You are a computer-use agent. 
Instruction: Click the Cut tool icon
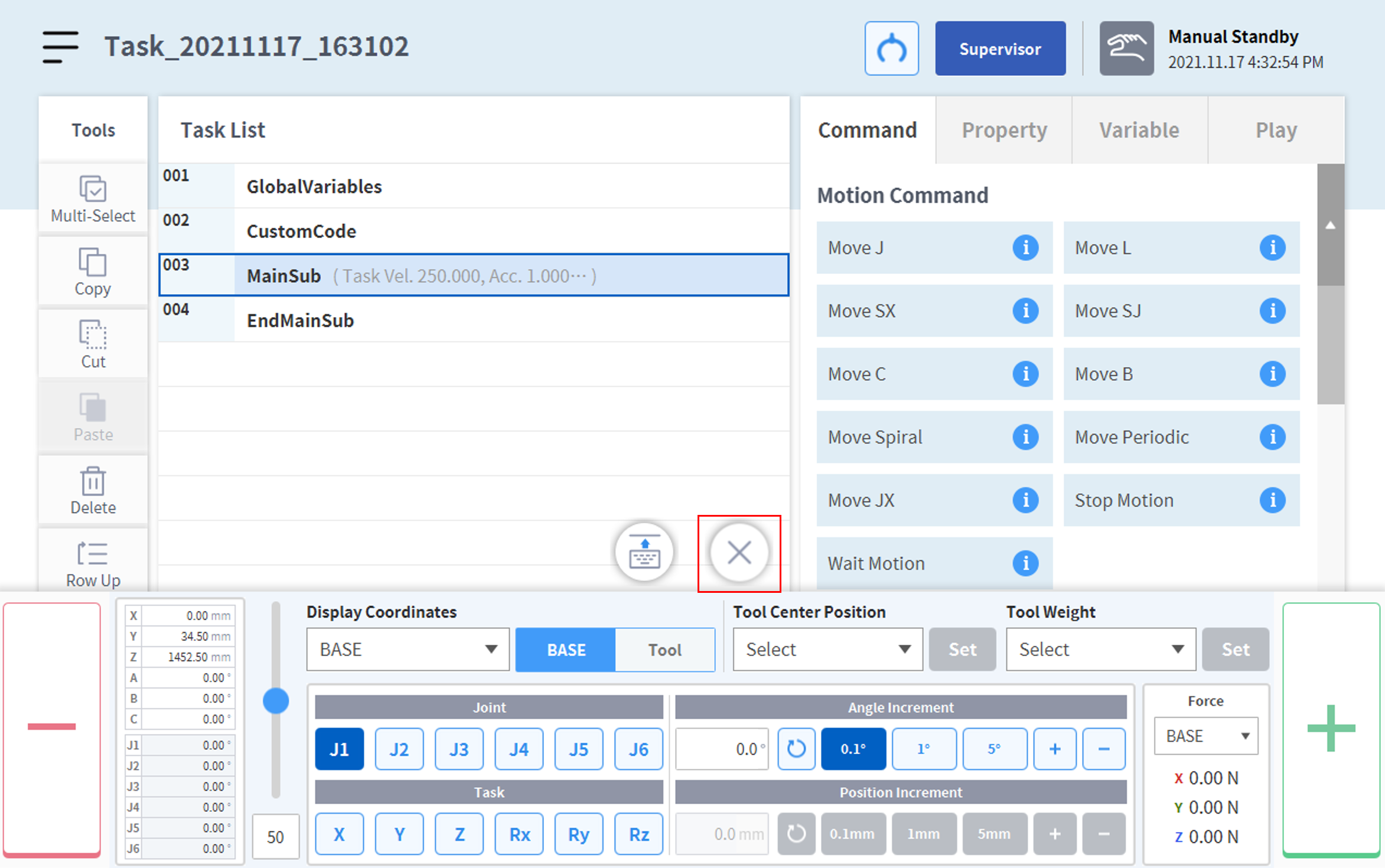pyautogui.click(x=93, y=344)
